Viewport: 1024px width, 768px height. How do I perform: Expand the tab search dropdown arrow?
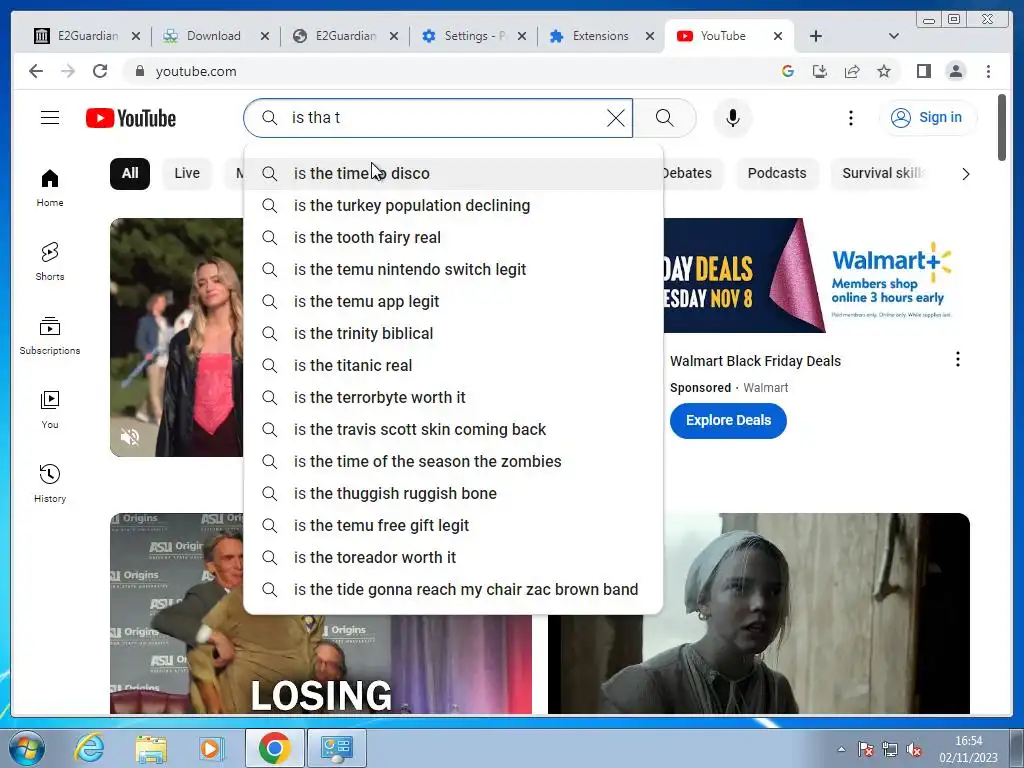tap(893, 36)
